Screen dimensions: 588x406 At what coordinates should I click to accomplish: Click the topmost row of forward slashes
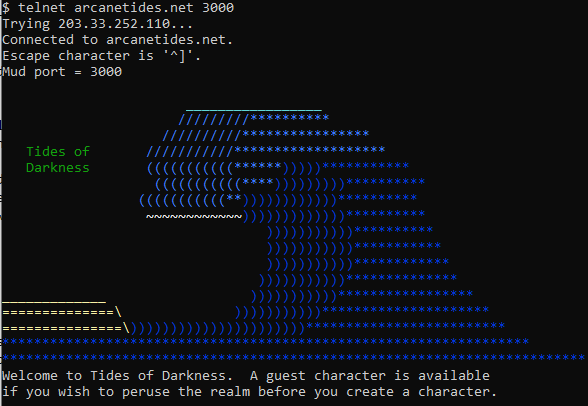click(214, 120)
